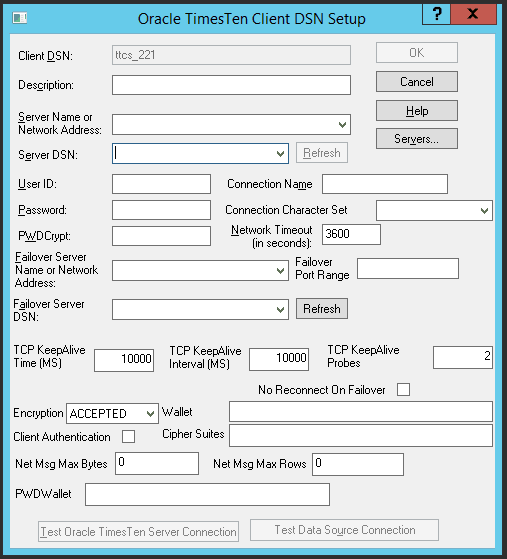Toggle Client Authentication checkbox
The image size is (507, 559).
point(128,436)
